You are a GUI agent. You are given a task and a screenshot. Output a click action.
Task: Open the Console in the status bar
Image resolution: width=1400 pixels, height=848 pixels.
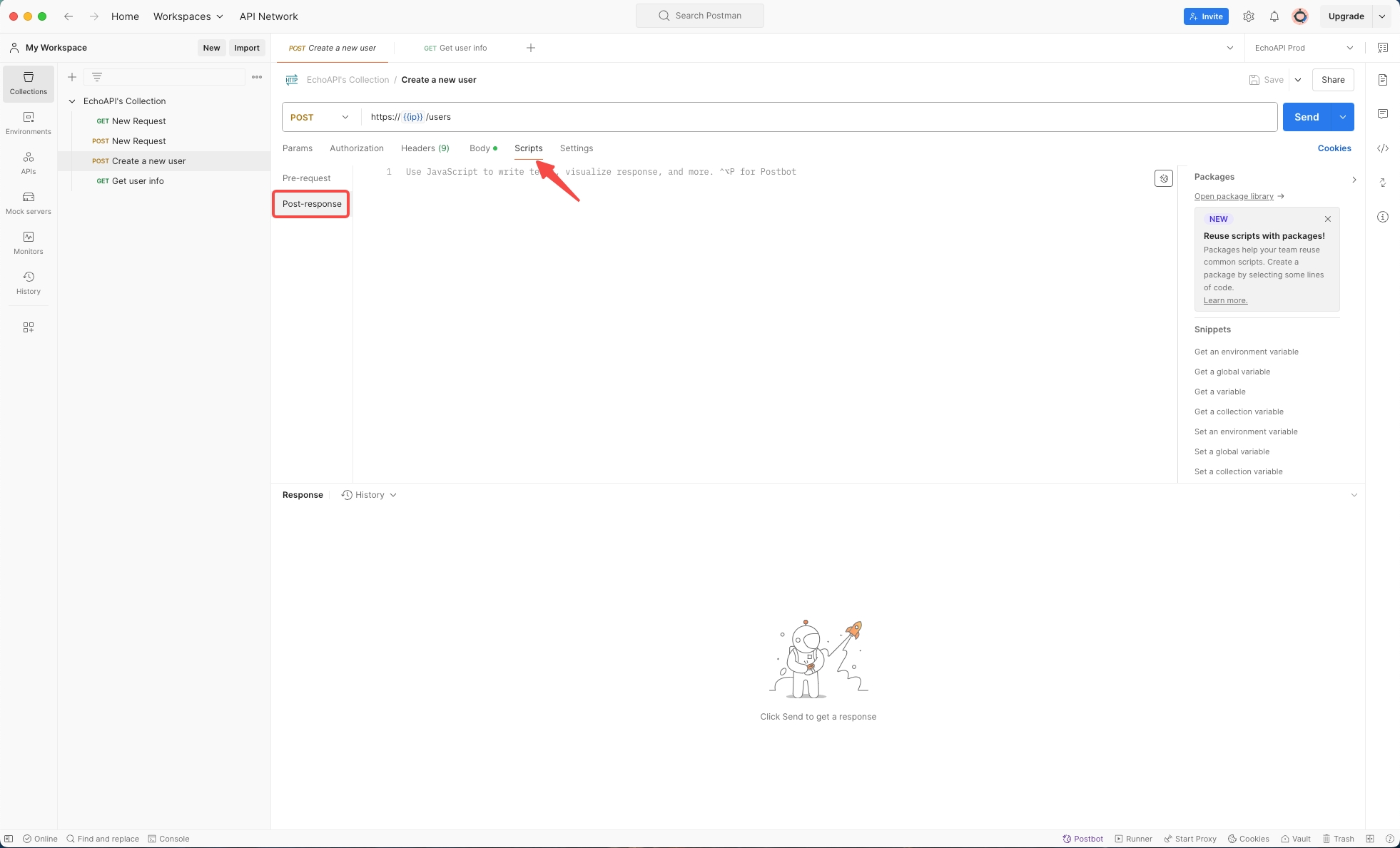pyautogui.click(x=168, y=839)
